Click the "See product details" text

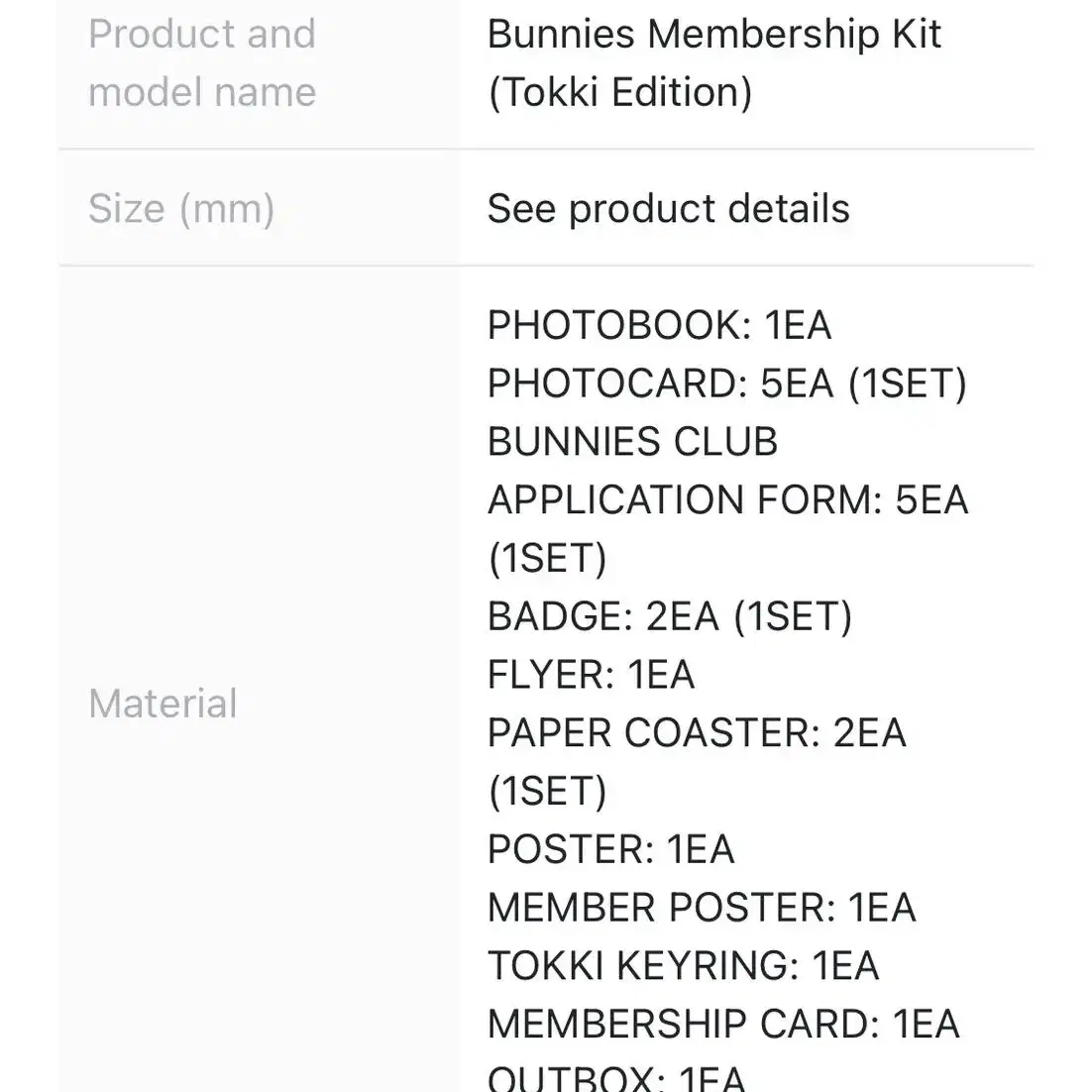(x=668, y=208)
